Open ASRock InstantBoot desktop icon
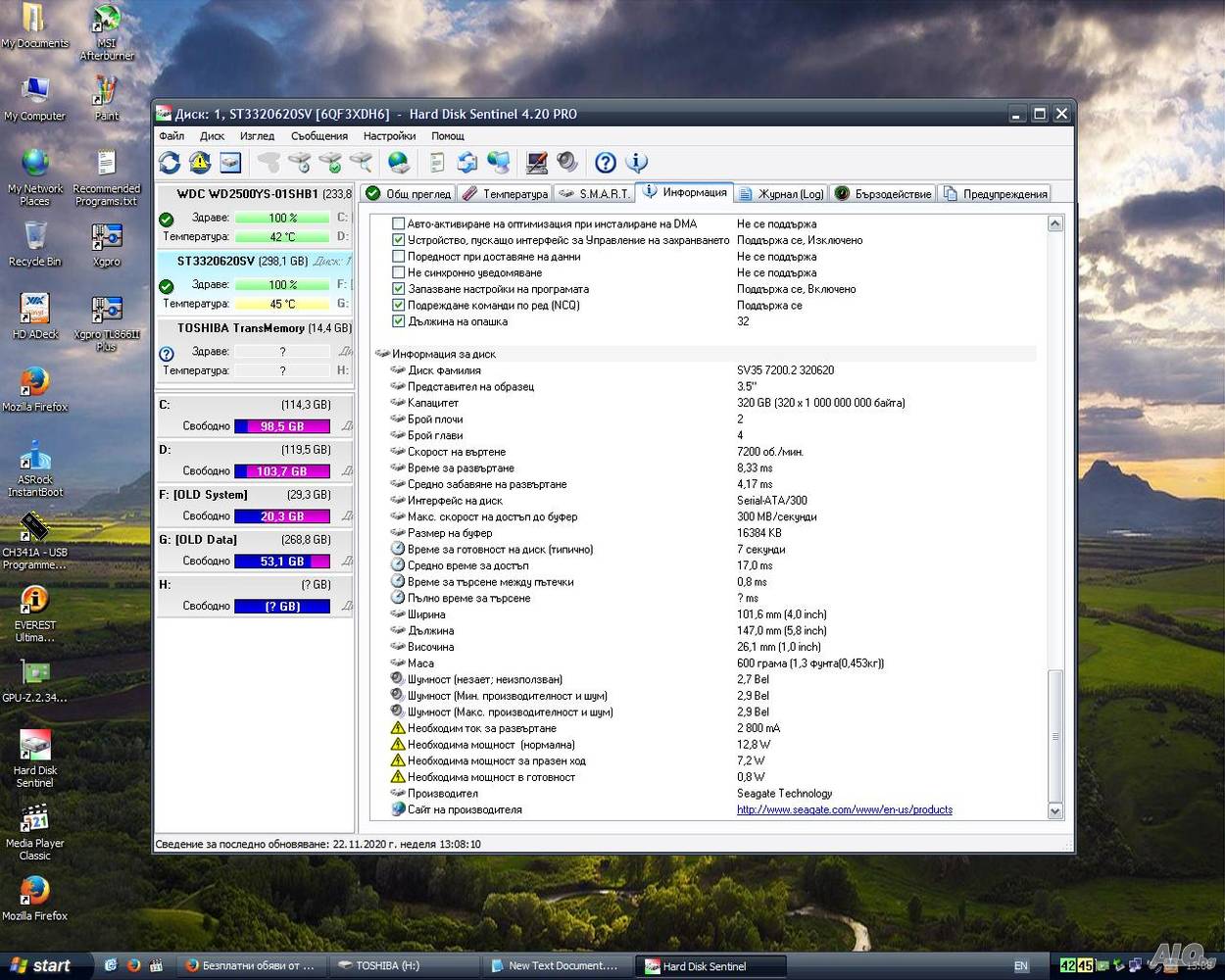The width and height of the screenshot is (1225, 980). point(35,469)
